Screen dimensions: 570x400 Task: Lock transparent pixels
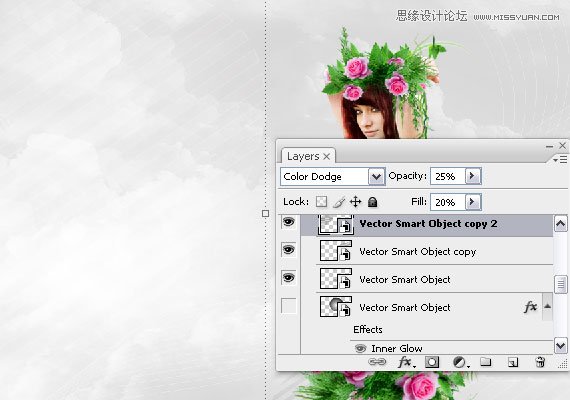click(321, 201)
